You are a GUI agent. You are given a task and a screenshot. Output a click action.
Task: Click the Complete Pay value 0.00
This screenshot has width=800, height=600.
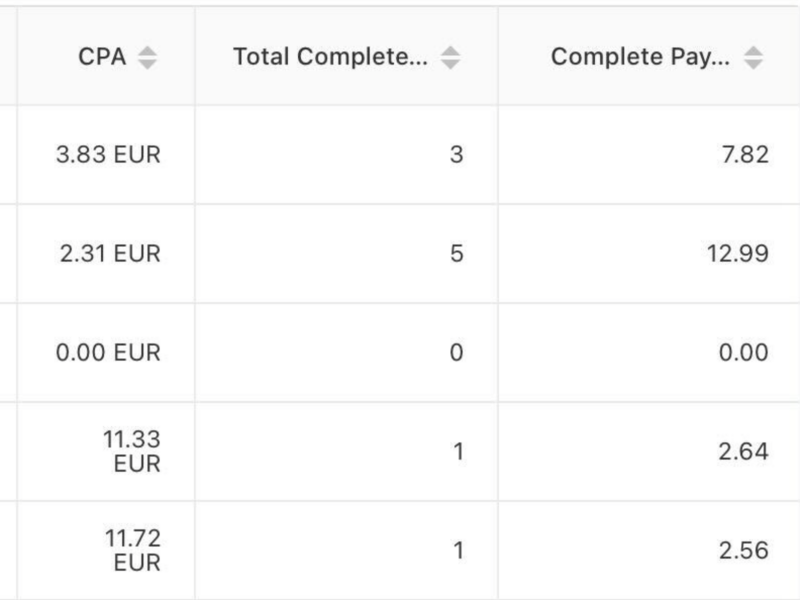(743, 353)
